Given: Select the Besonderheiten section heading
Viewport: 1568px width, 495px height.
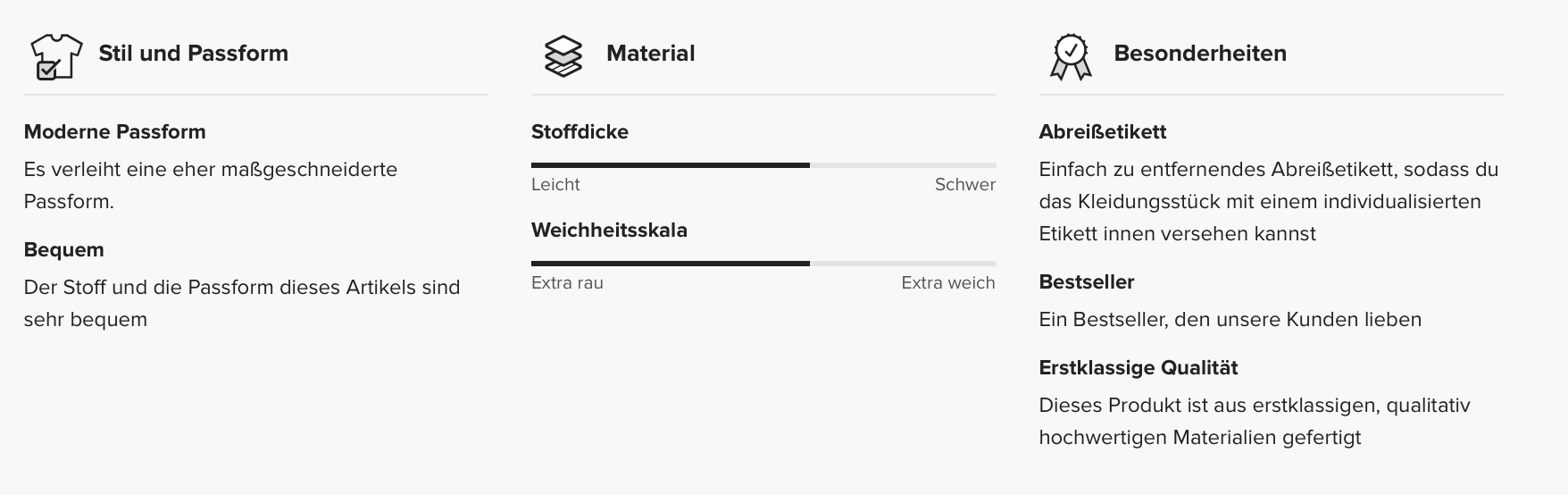Looking at the screenshot, I should 1199,54.
